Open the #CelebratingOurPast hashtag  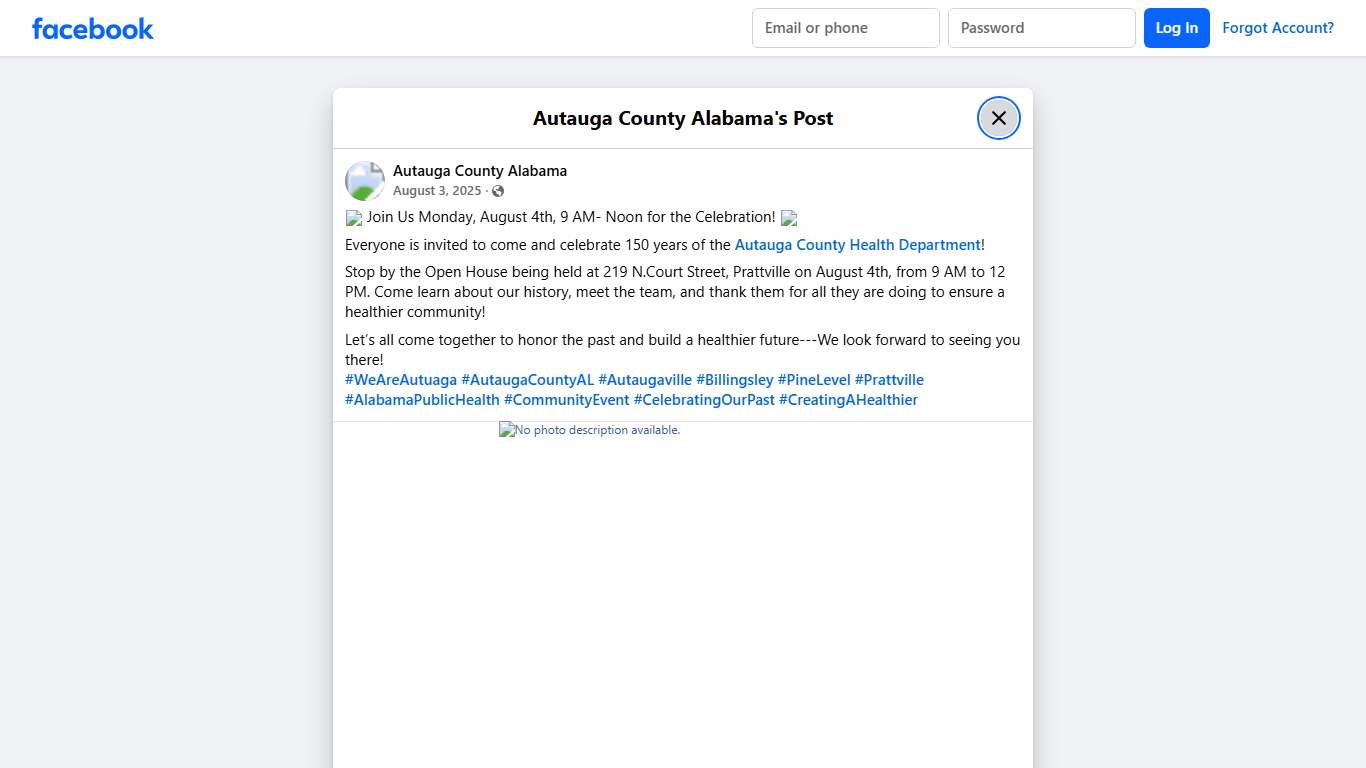[704, 400]
